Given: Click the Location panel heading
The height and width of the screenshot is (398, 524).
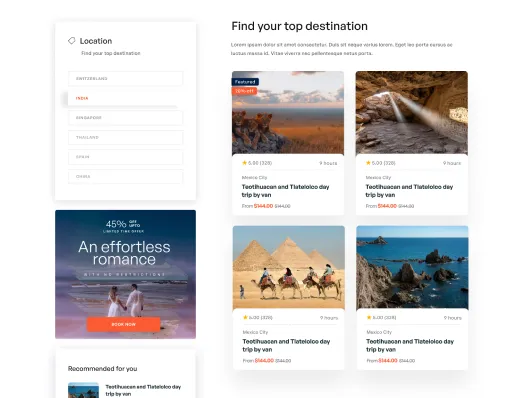Looking at the screenshot, I should (x=96, y=41).
